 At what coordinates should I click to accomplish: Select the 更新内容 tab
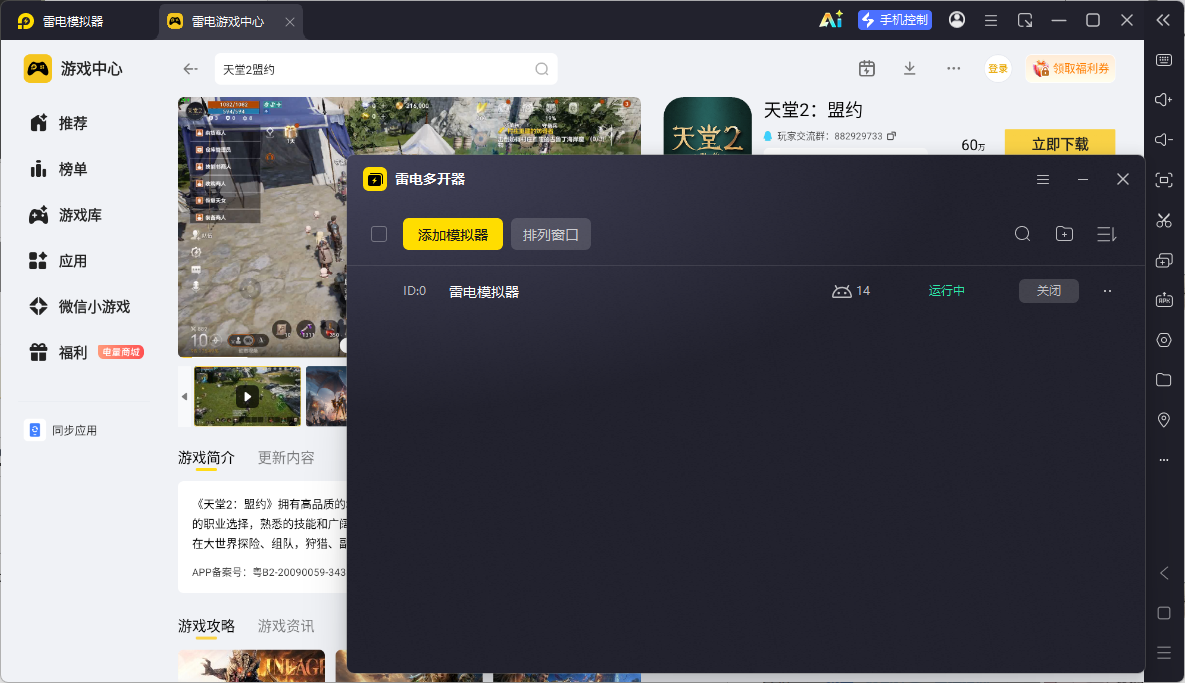click(286, 458)
